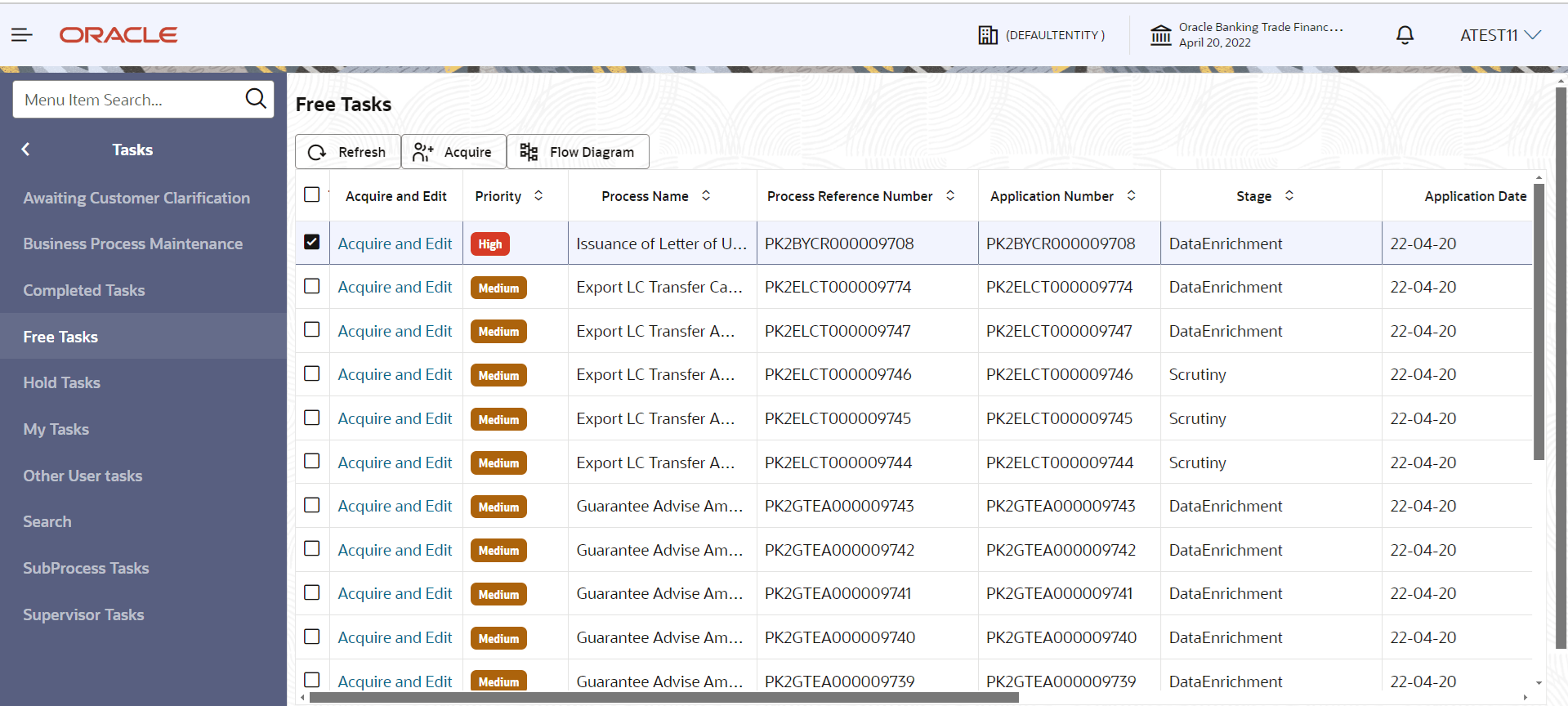Open Hold Tasks
The height and width of the screenshot is (706, 1568).
(x=62, y=382)
